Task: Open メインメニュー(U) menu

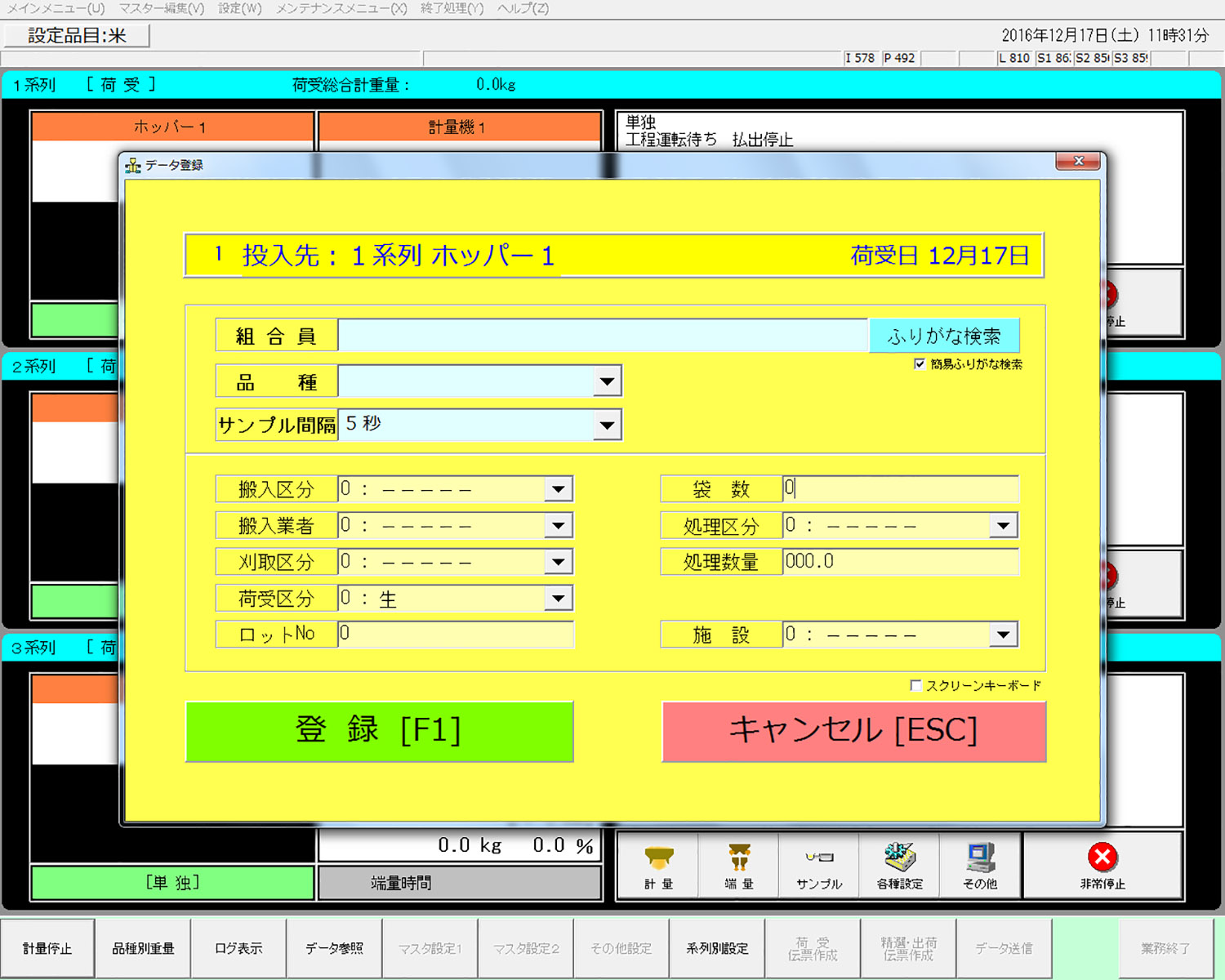Action: [x=56, y=8]
